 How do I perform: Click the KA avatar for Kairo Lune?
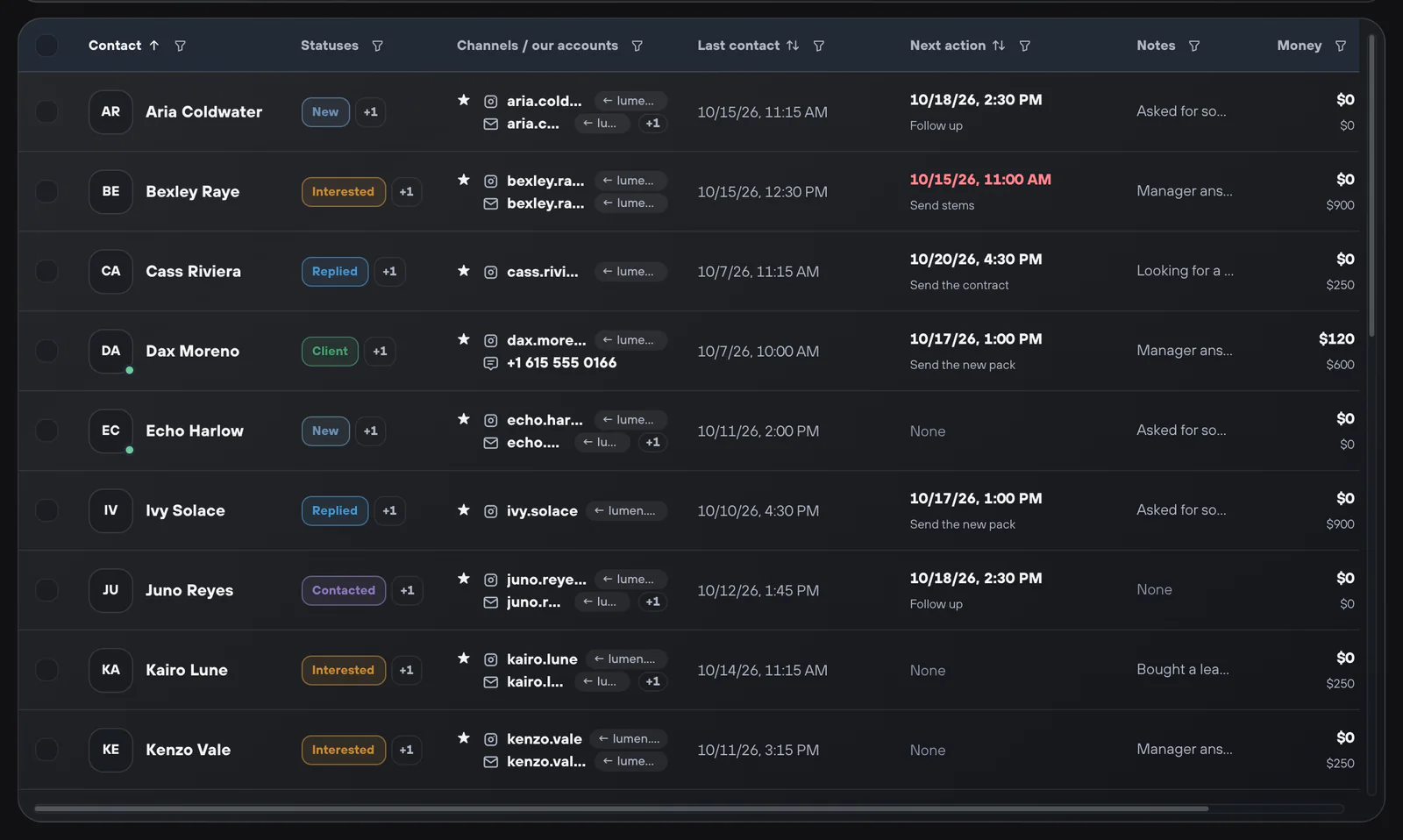click(x=110, y=670)
